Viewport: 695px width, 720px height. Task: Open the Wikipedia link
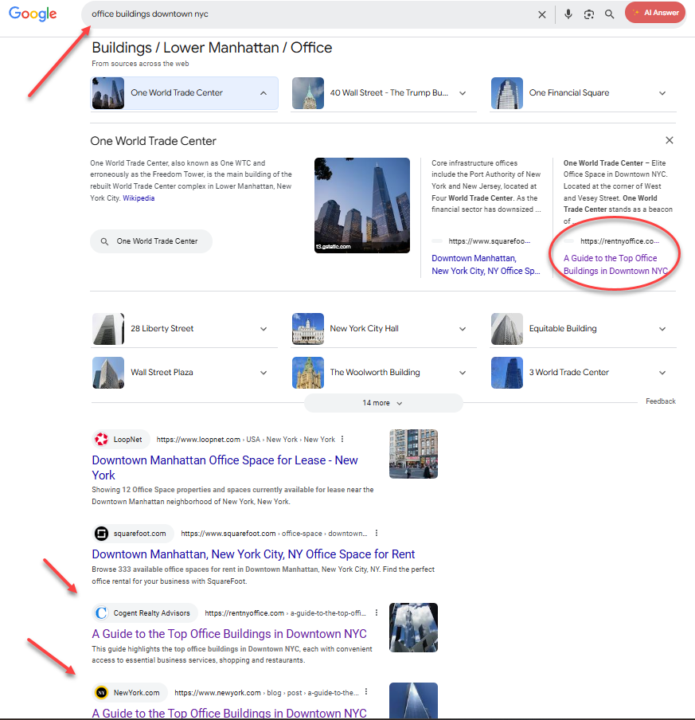click(138, 198)
